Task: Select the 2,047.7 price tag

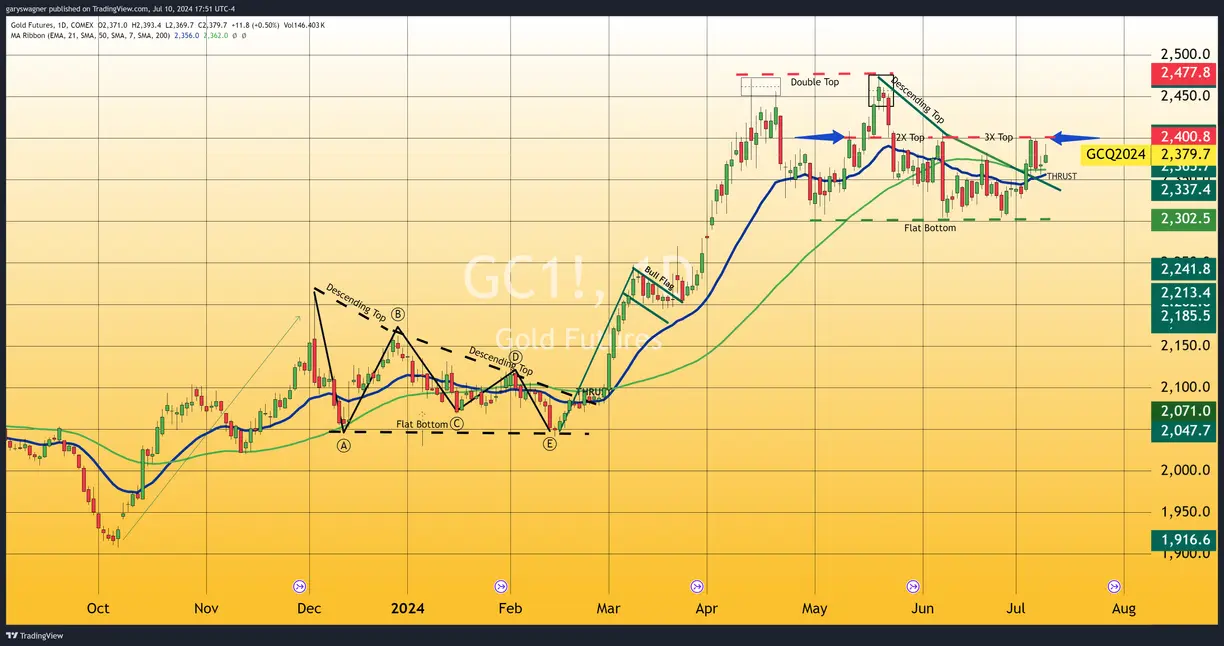Action: [1186, 431]
